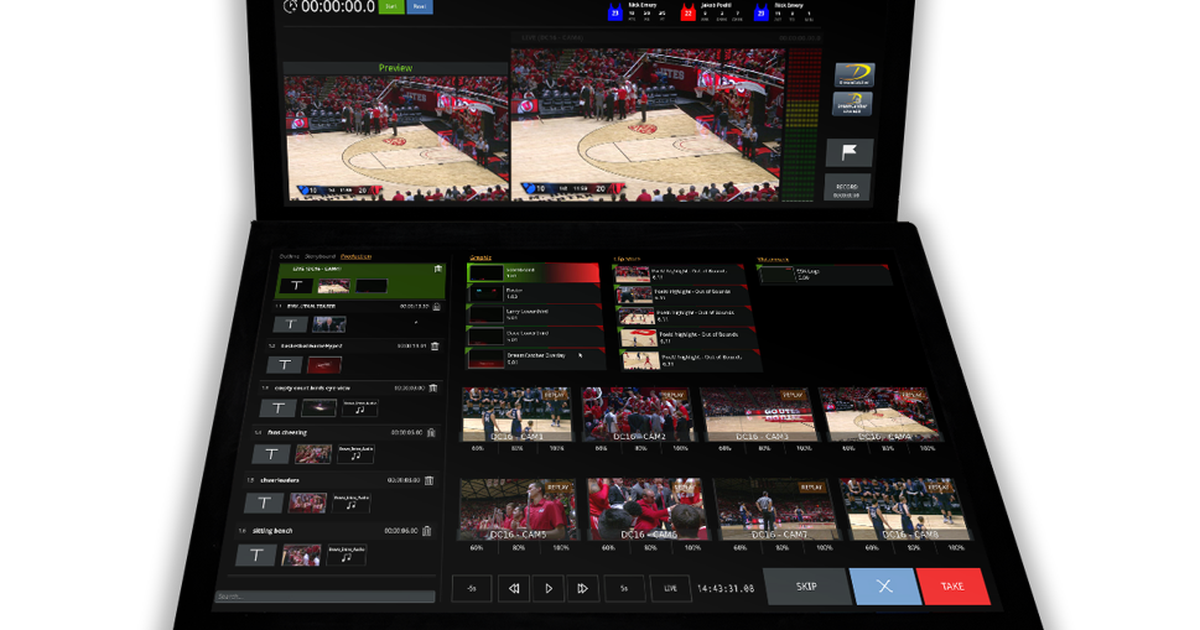Delete sitting bench using its trash icon
This screenshot has height=630, width=1200.
[427, 531]
